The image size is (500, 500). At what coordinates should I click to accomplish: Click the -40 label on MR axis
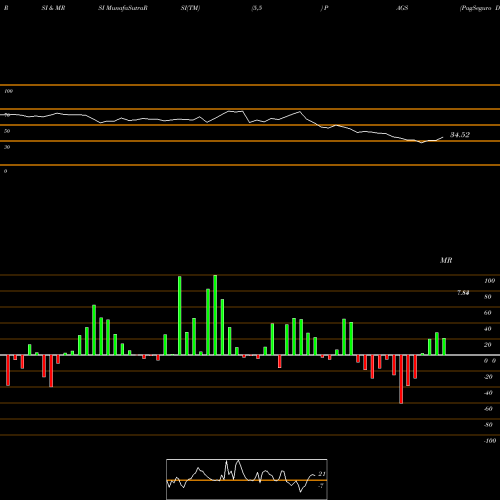click(x=488, y=393)
